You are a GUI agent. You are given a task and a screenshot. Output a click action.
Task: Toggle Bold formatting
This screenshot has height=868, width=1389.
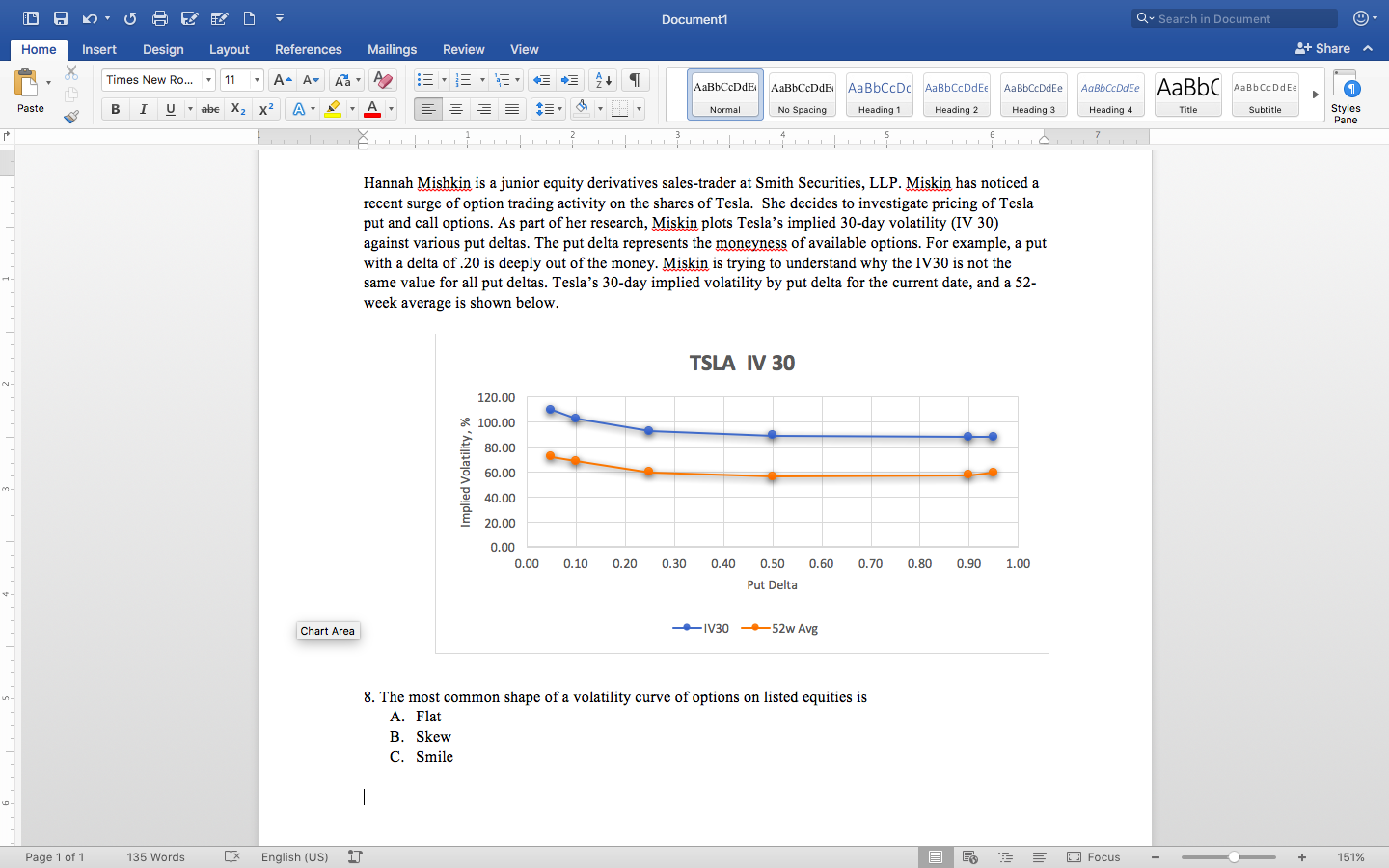(x=116, y=109)
